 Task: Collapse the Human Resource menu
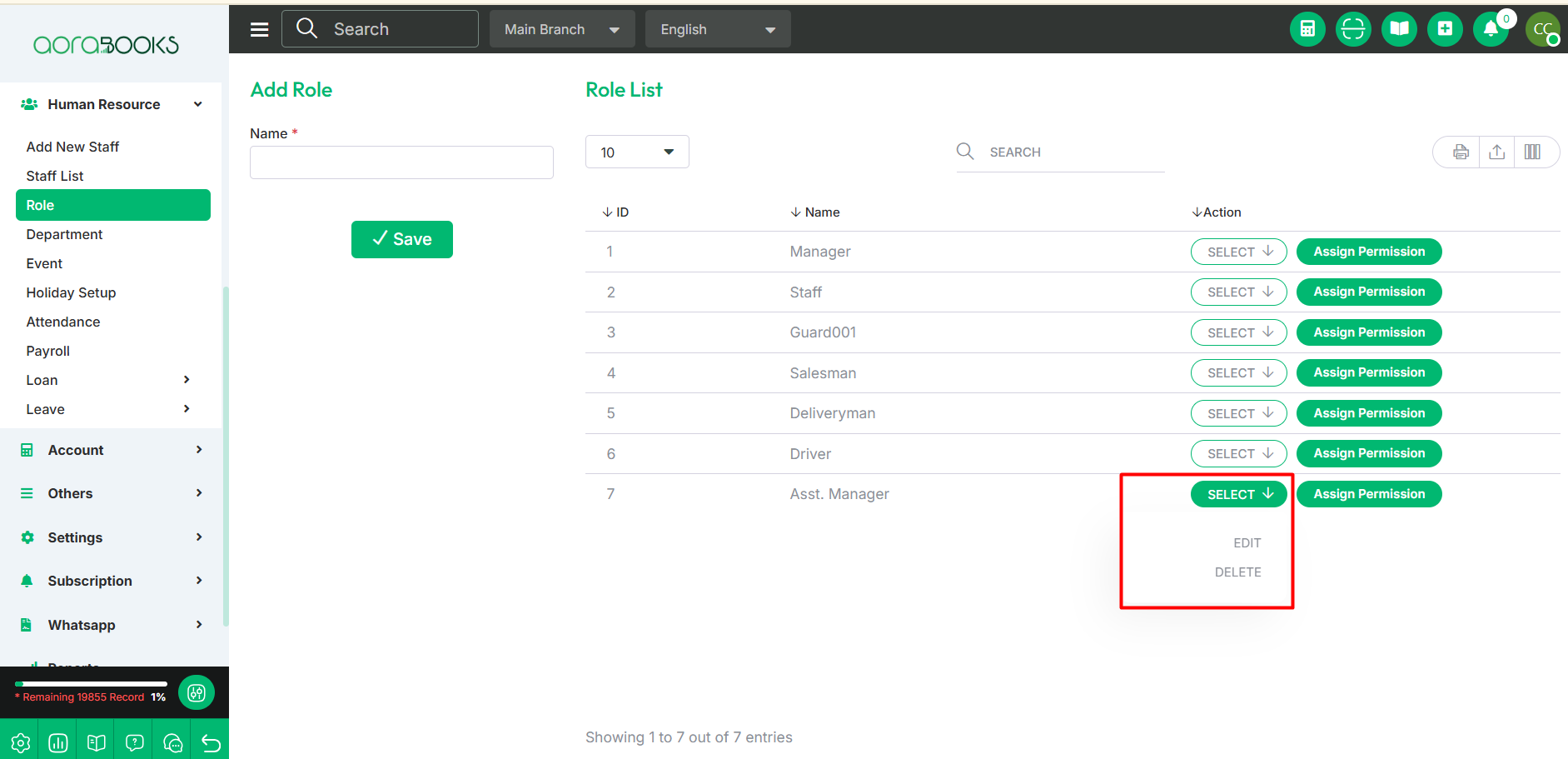point(112,104)
